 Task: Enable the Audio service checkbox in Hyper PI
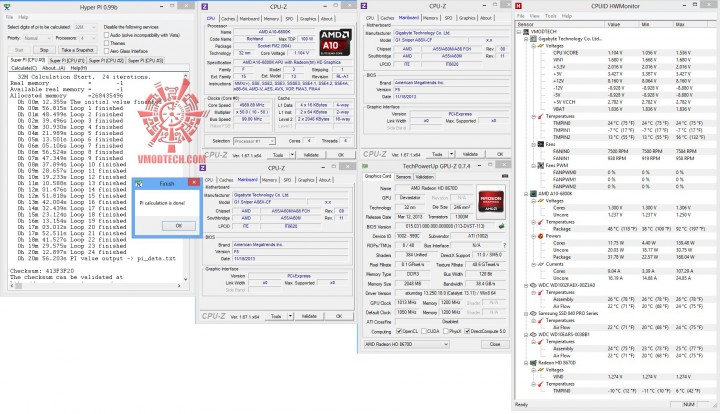click(107, 35)
